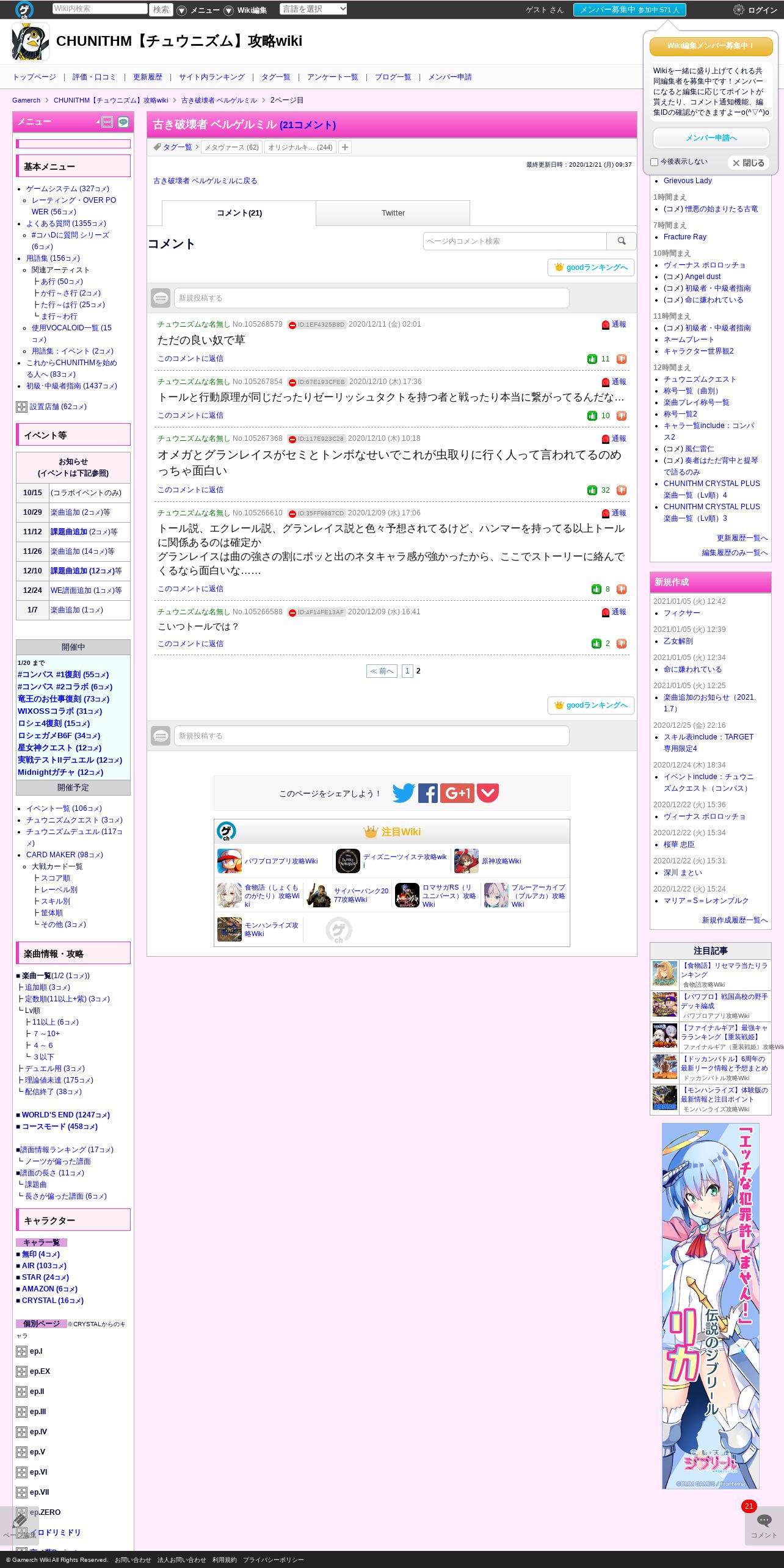
Task: Expand the メニュー dropdown in top bar
Action: coord(198,10)
